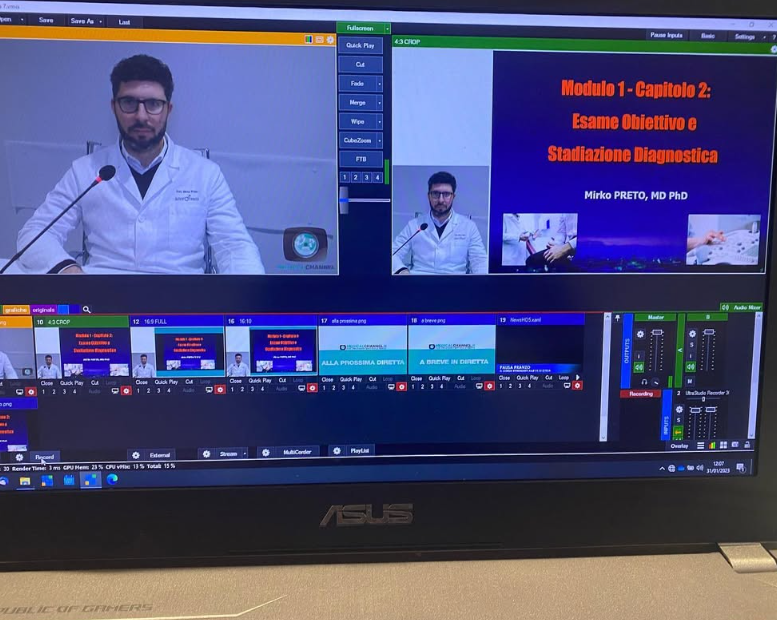Click the Master headphones monitor icon

coord(642,381)
